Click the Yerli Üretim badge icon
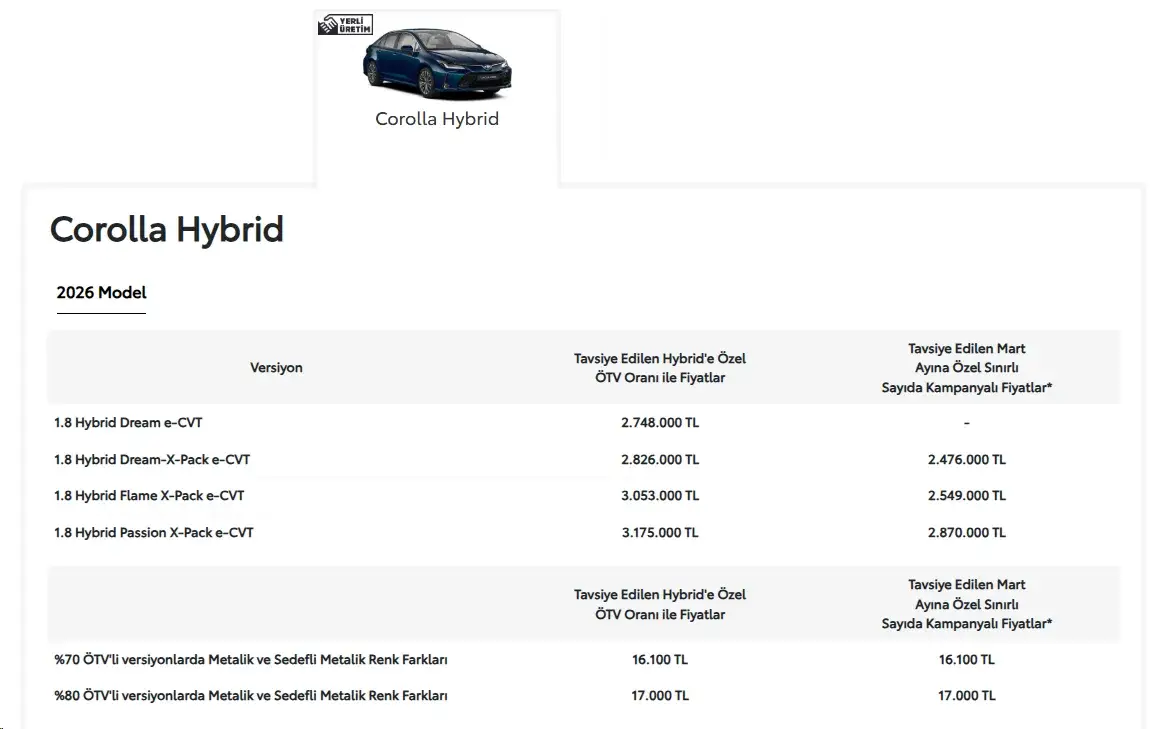1160x729 pixels. pyautogui.click(x=345, y=25)
